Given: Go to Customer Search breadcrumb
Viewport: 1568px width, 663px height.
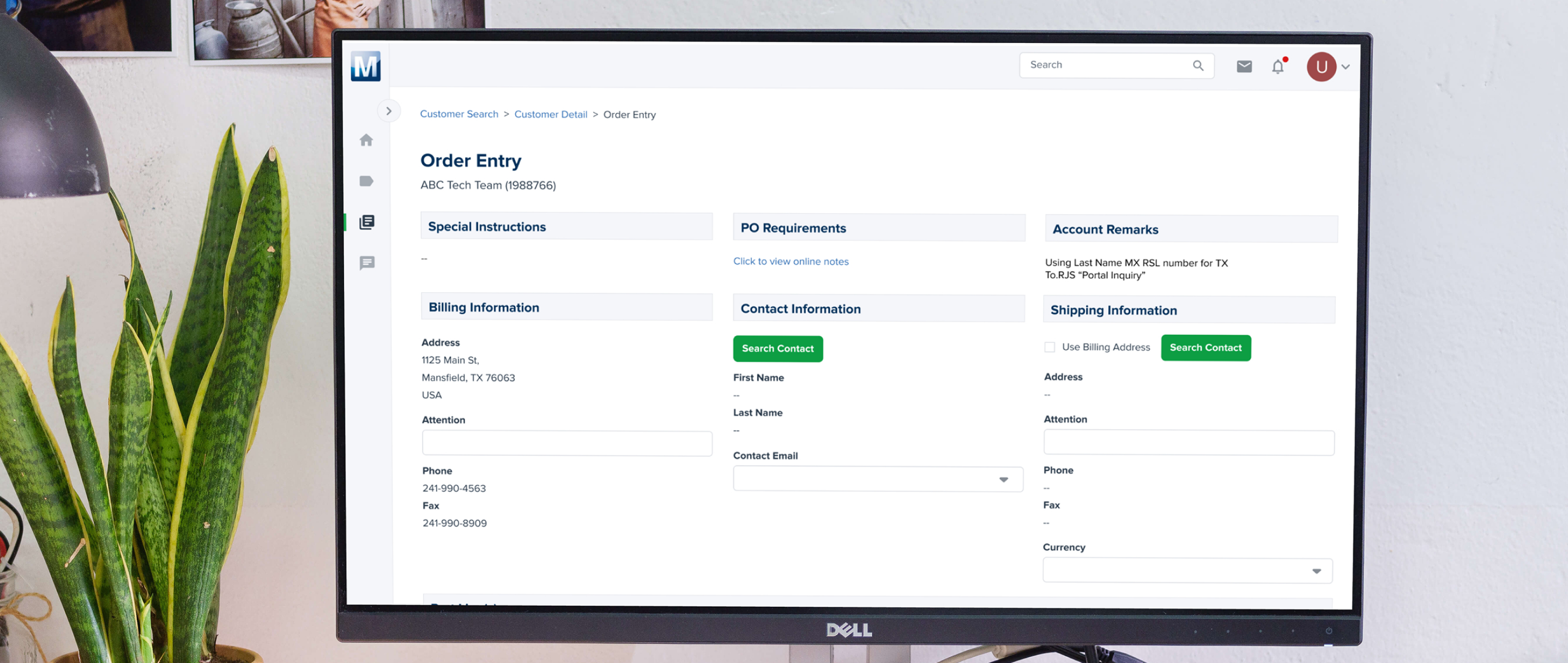Looking at the screenshot, I should coord(459,114).
